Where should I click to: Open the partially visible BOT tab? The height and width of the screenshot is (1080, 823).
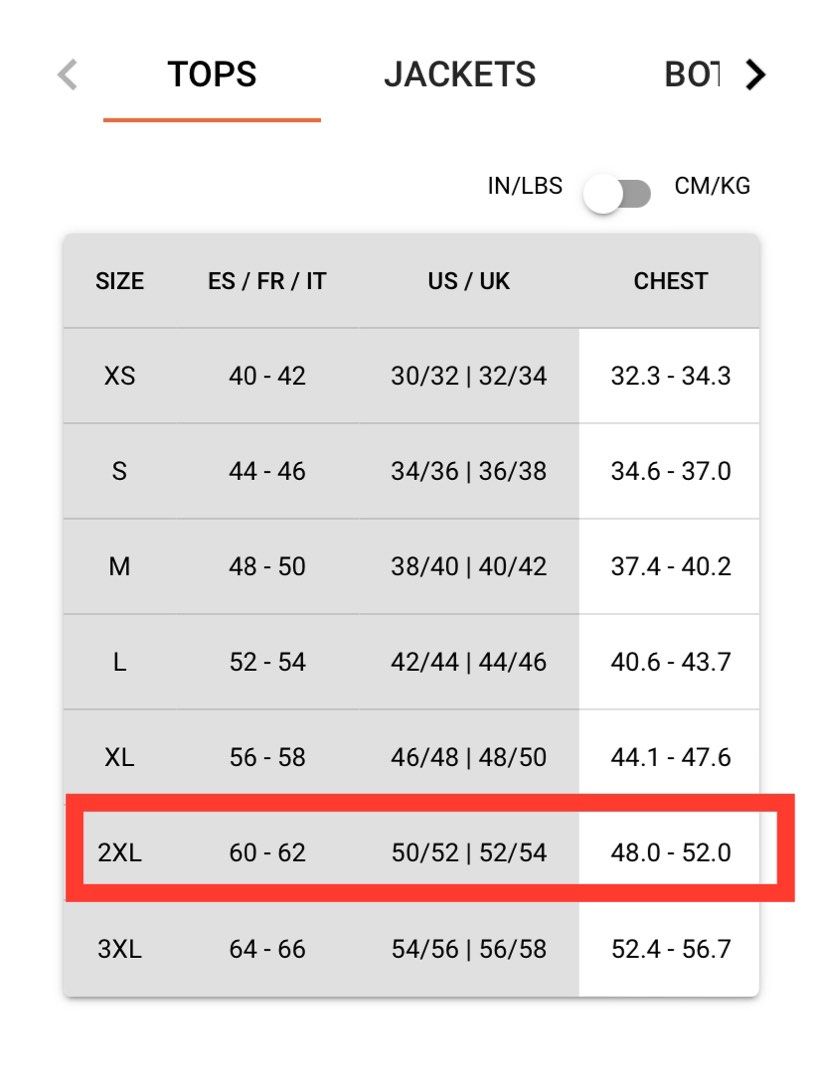692,74
